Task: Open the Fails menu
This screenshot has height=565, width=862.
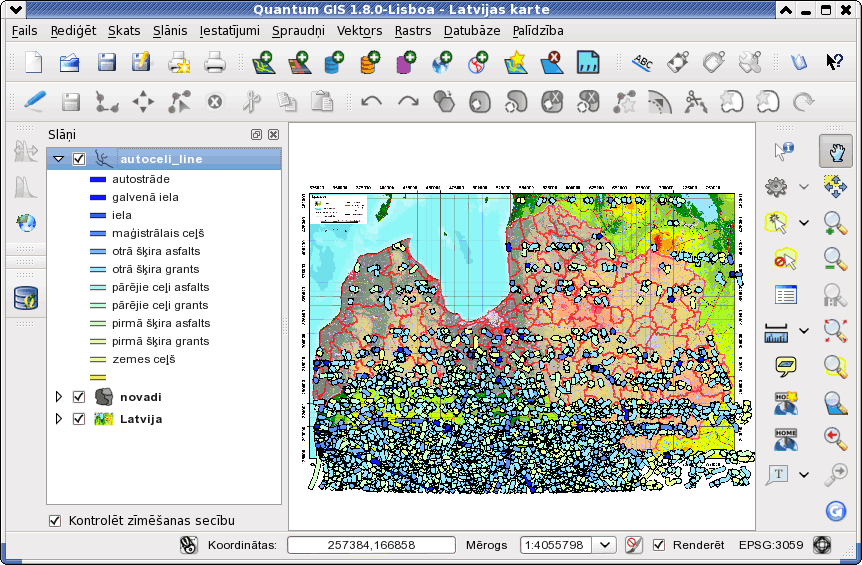Action: [x=25, y=31]
